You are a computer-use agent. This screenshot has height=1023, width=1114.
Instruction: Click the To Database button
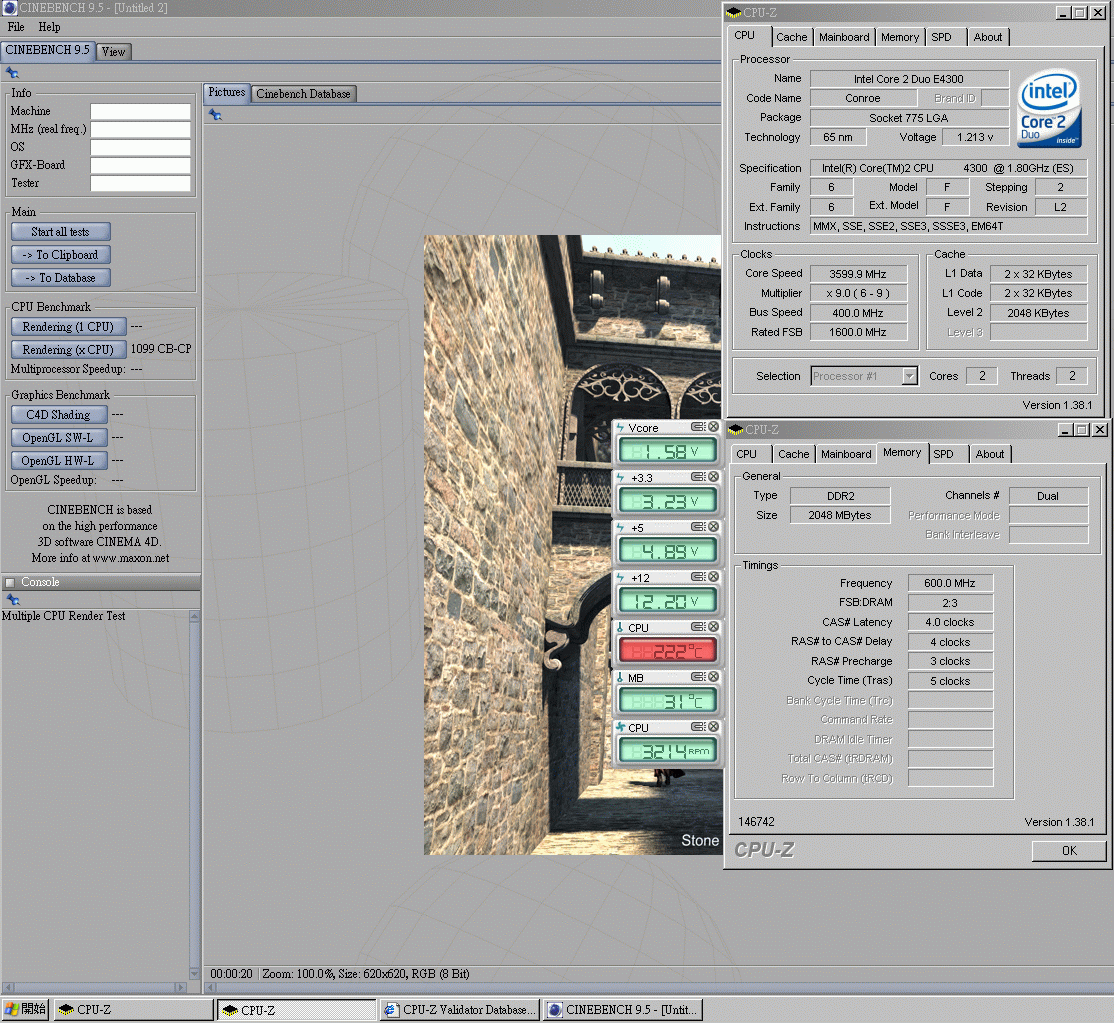[x=60, y=278]
